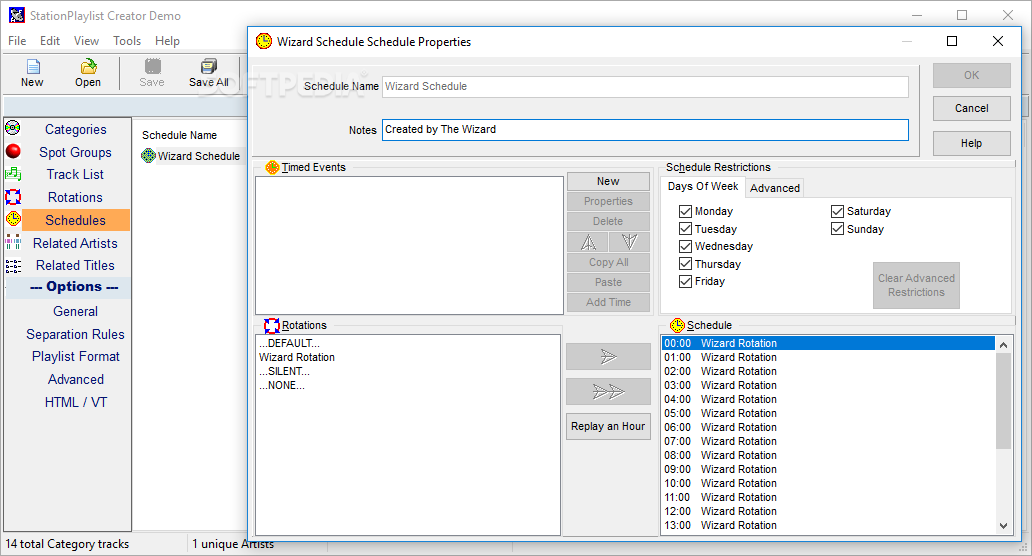Click the schedule list scroll down arrow
Image resolution: width=1032 pixels, height=556 pixels.
point(1003,525)
